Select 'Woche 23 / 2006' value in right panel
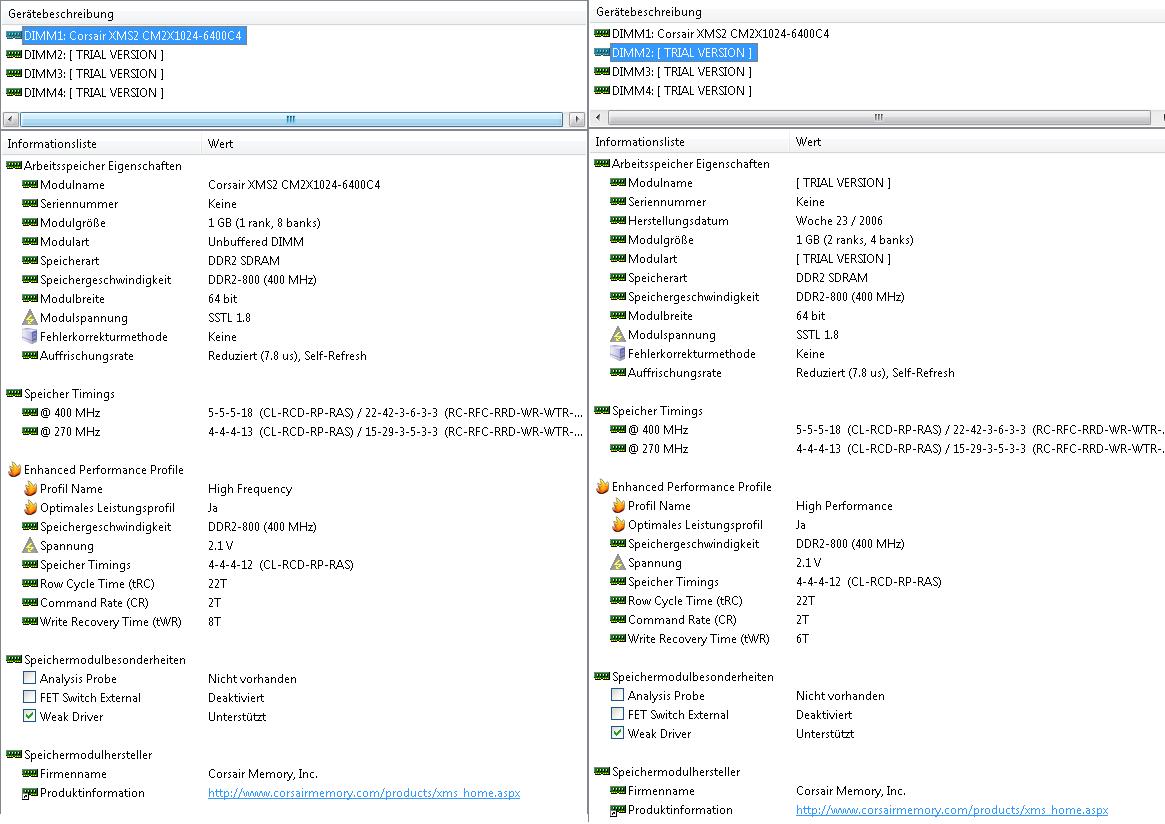This screenshot has width=1165, height=824. pos(839,221)
